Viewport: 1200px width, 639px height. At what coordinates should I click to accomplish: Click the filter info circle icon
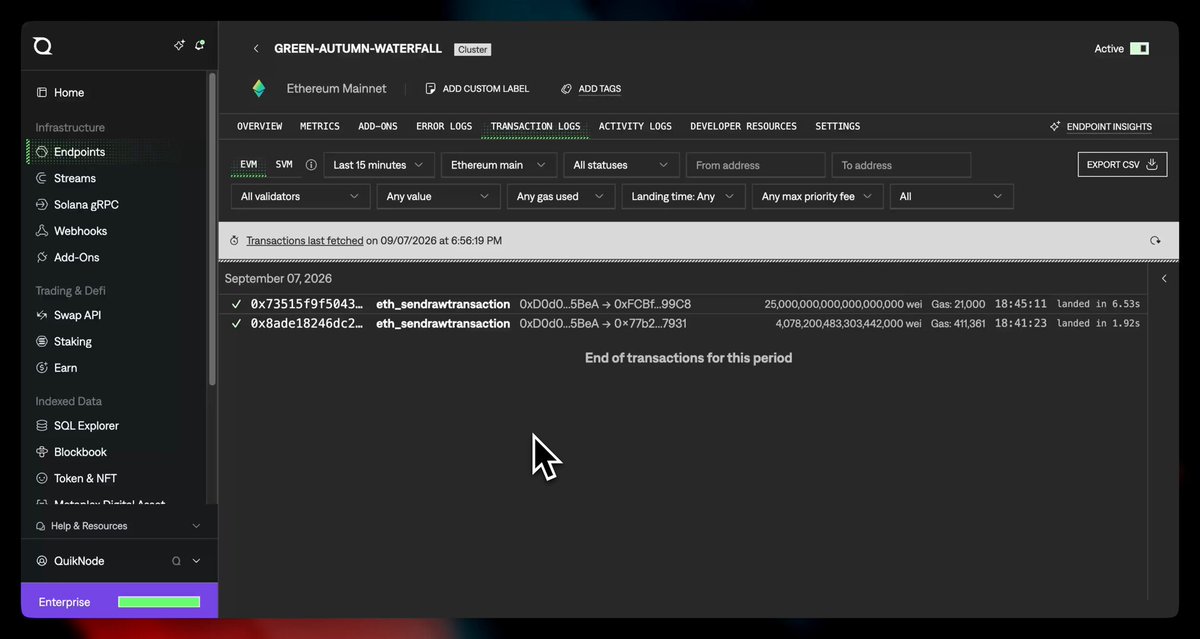(311, 165)
